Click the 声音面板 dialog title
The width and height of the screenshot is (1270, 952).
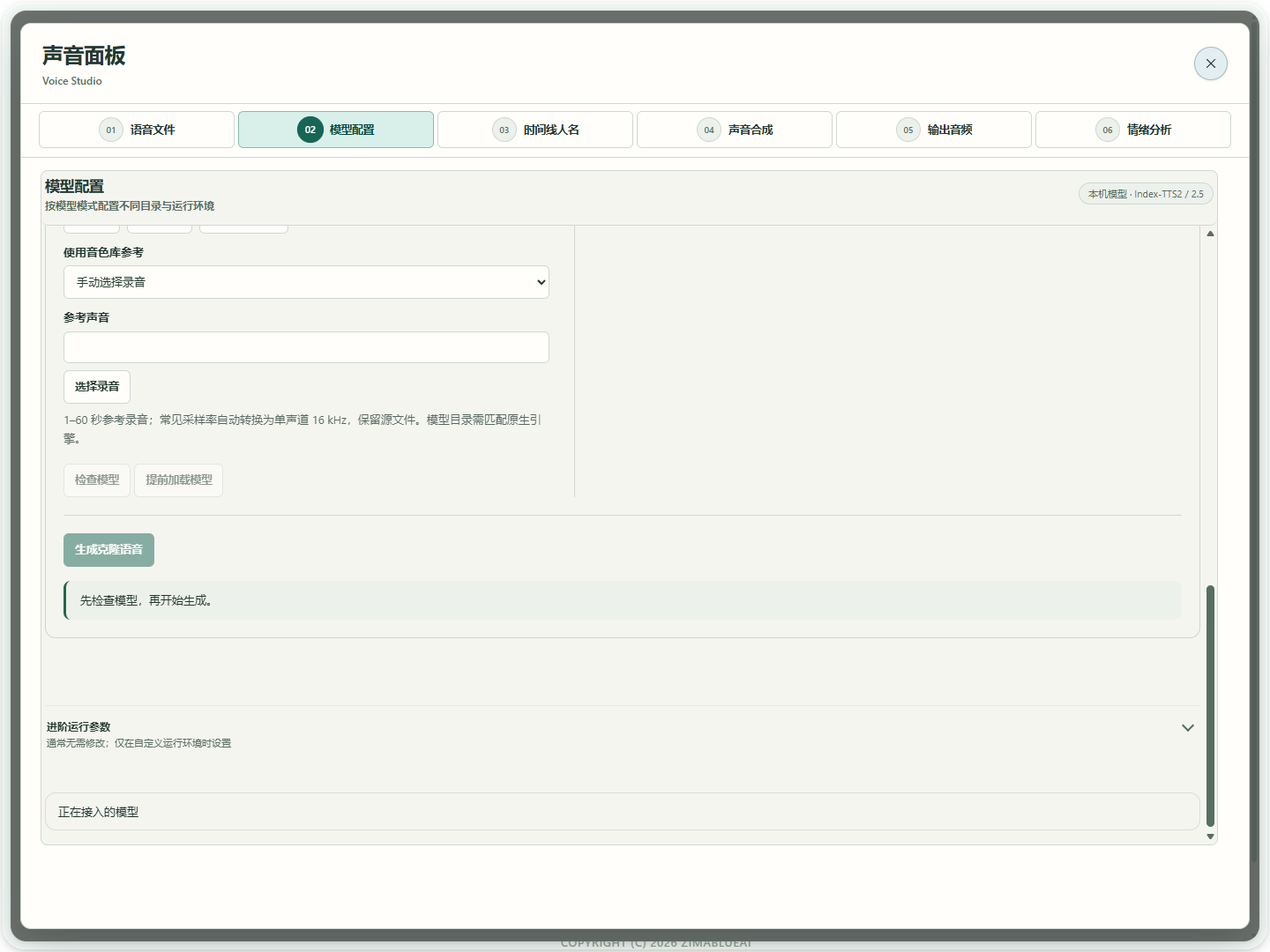84,56
